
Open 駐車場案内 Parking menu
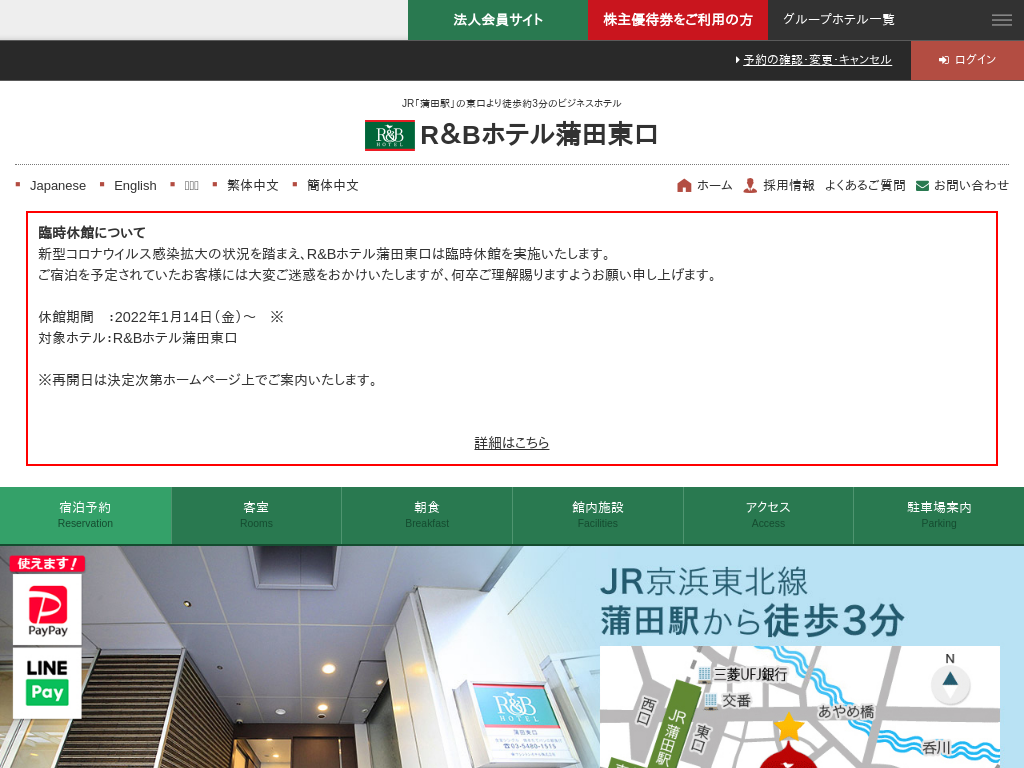click(x=939, y=515)
